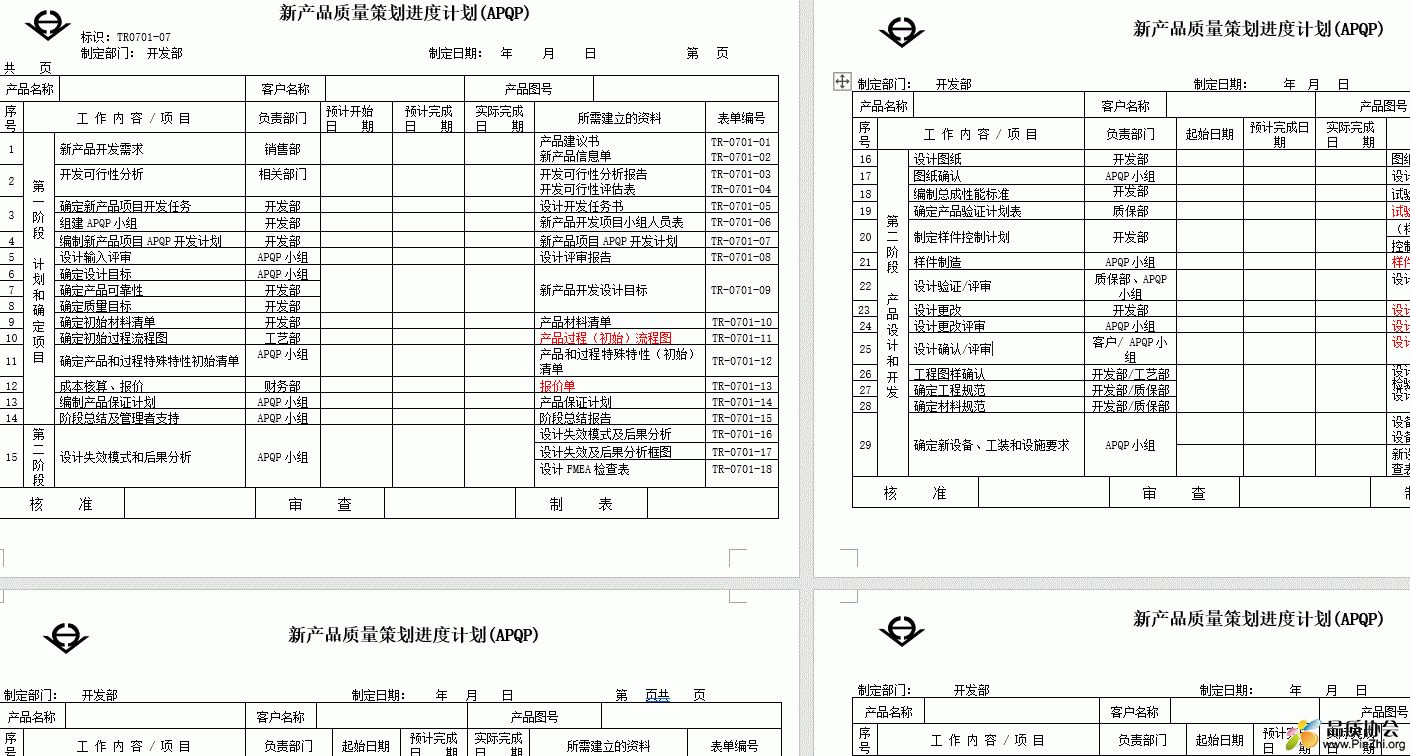The image size is (1410, 756).
Task: Select 阶段总结及管理者支持 item
Action: tap(119, 418)
